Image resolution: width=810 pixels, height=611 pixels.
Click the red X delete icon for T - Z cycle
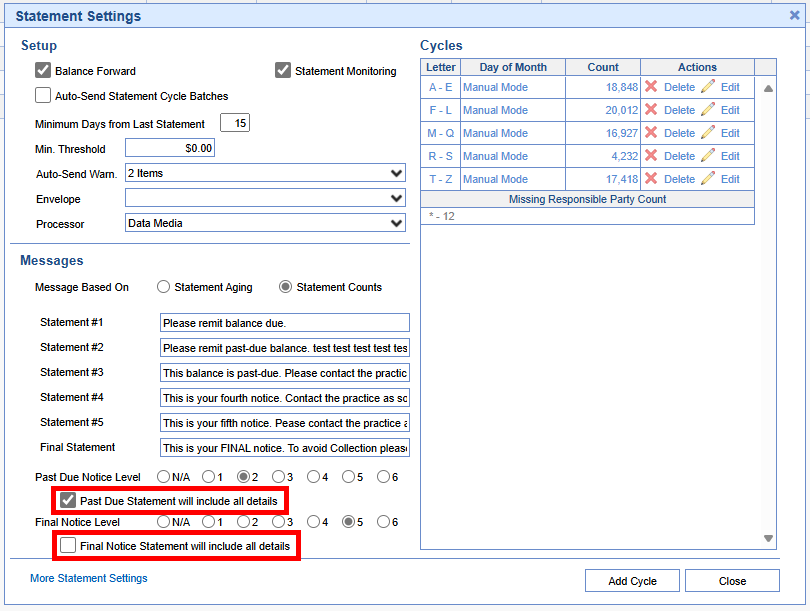[x=651, y=178]
